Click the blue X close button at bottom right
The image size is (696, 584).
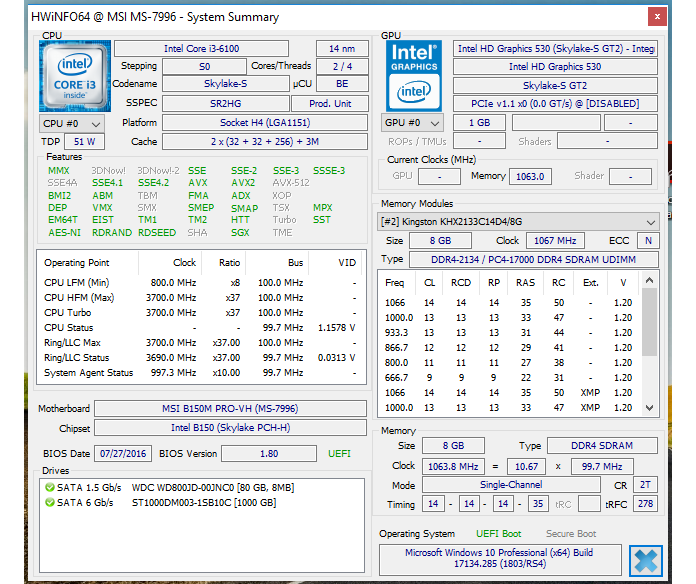pos(646,561)
